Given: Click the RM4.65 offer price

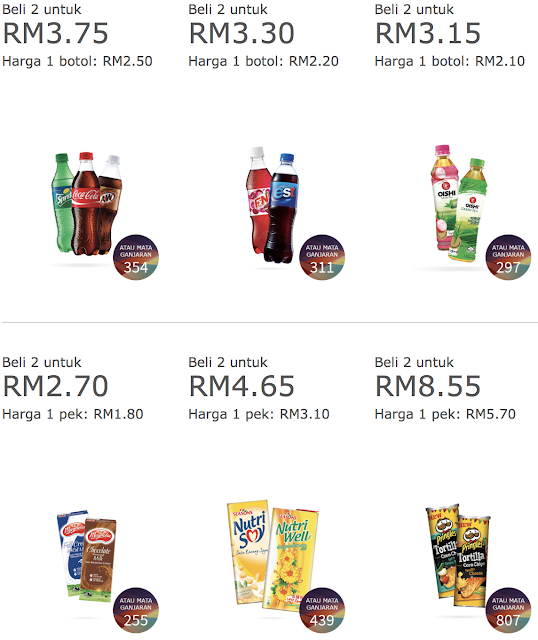Looking at the screenshot, I should [242, 386].
